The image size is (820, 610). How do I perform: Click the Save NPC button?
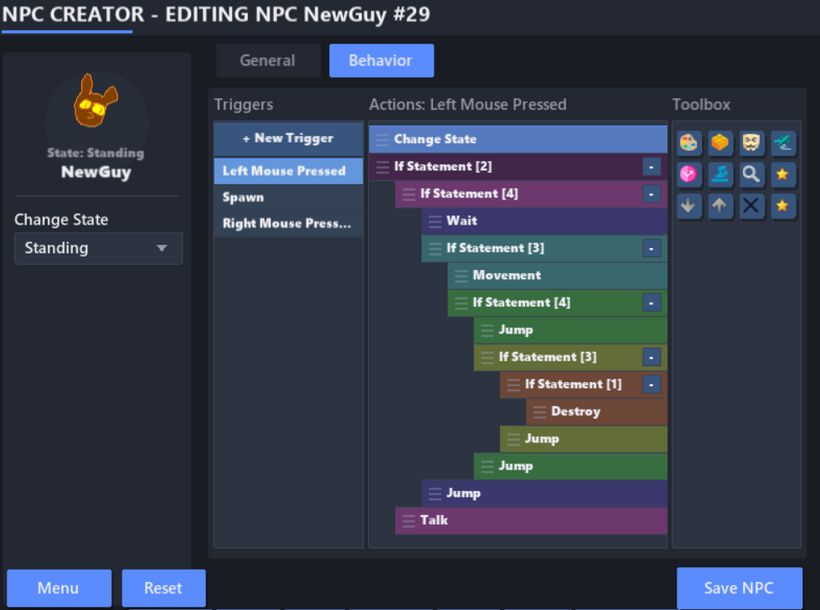pos(738,588)
